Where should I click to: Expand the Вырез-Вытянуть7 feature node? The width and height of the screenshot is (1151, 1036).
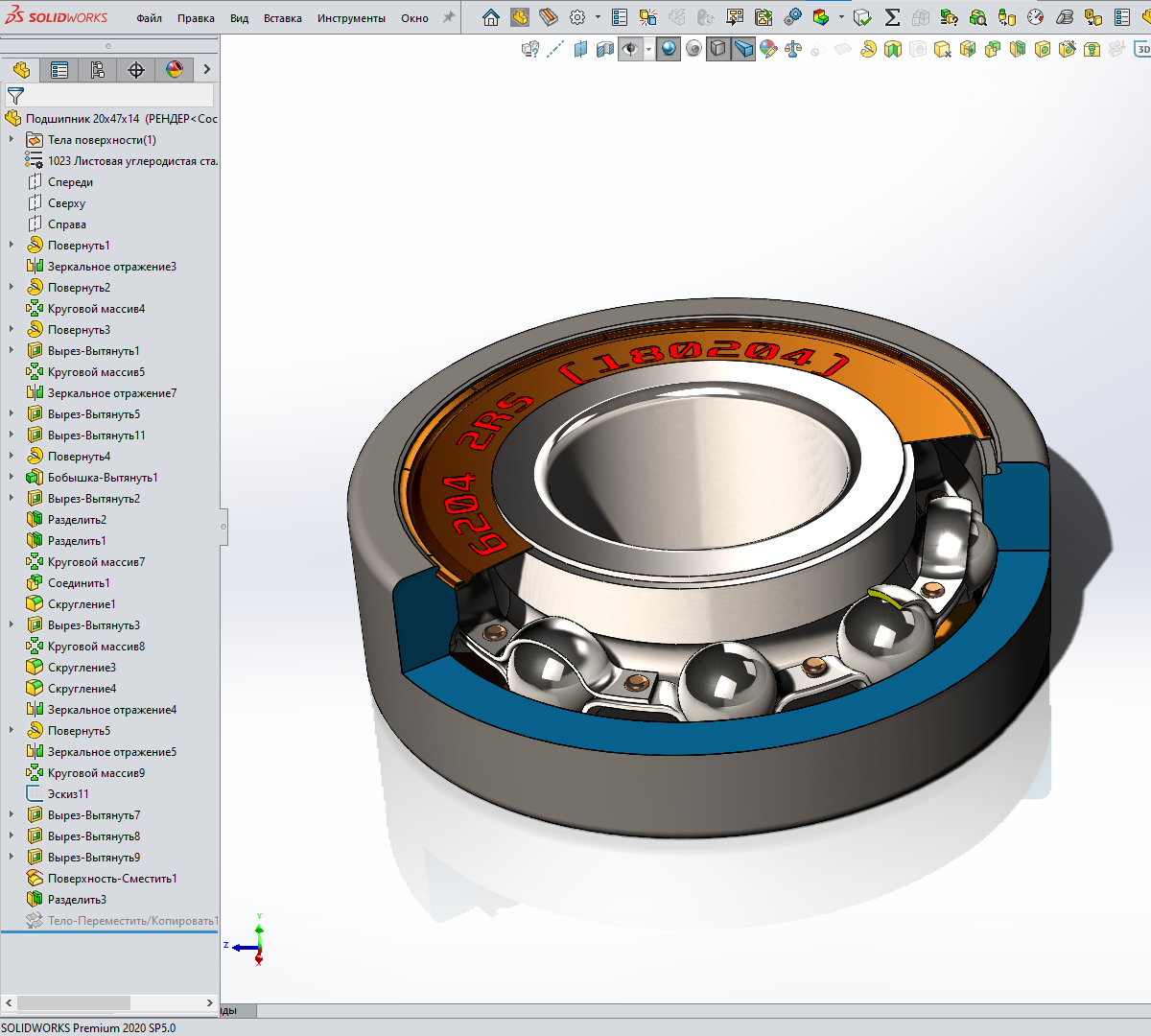12,815
